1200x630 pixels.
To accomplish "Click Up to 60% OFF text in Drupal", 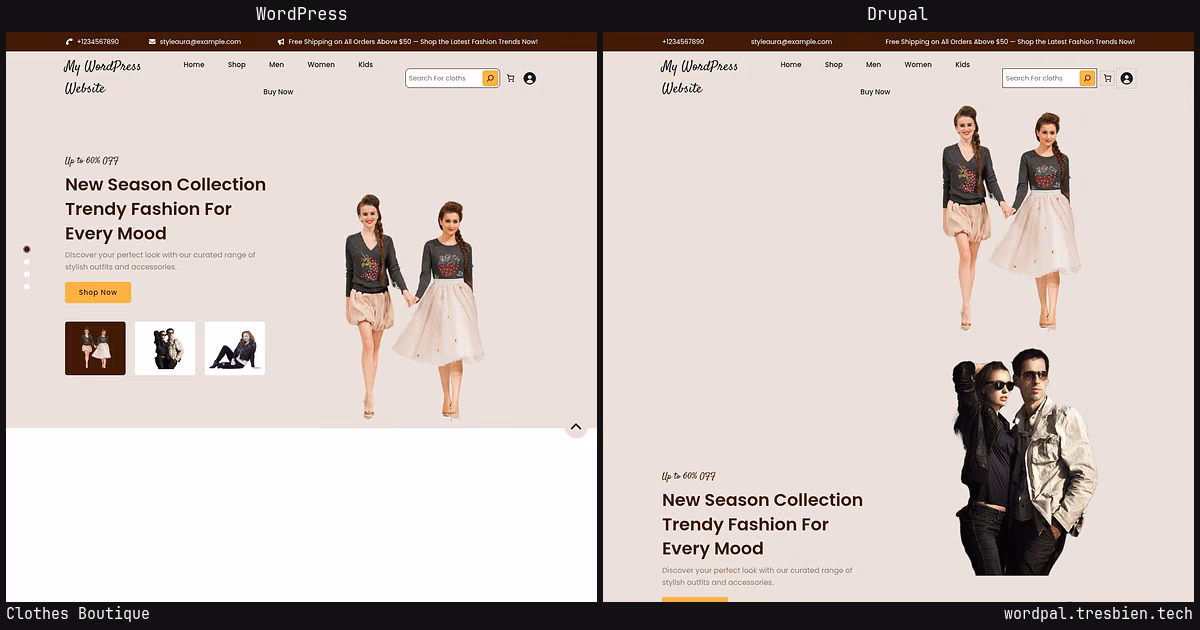I will (x=689, y=477).
